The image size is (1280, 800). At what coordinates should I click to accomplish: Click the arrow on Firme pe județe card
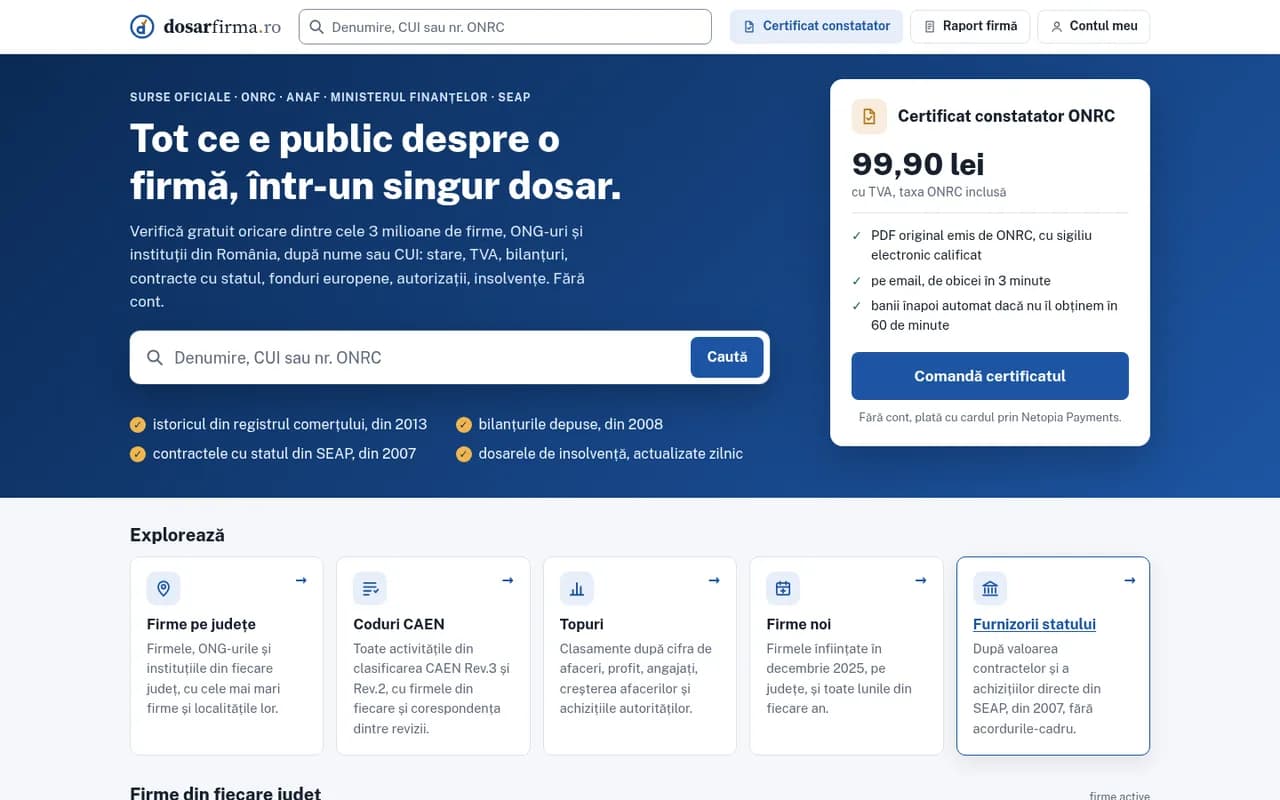(301, 580)
